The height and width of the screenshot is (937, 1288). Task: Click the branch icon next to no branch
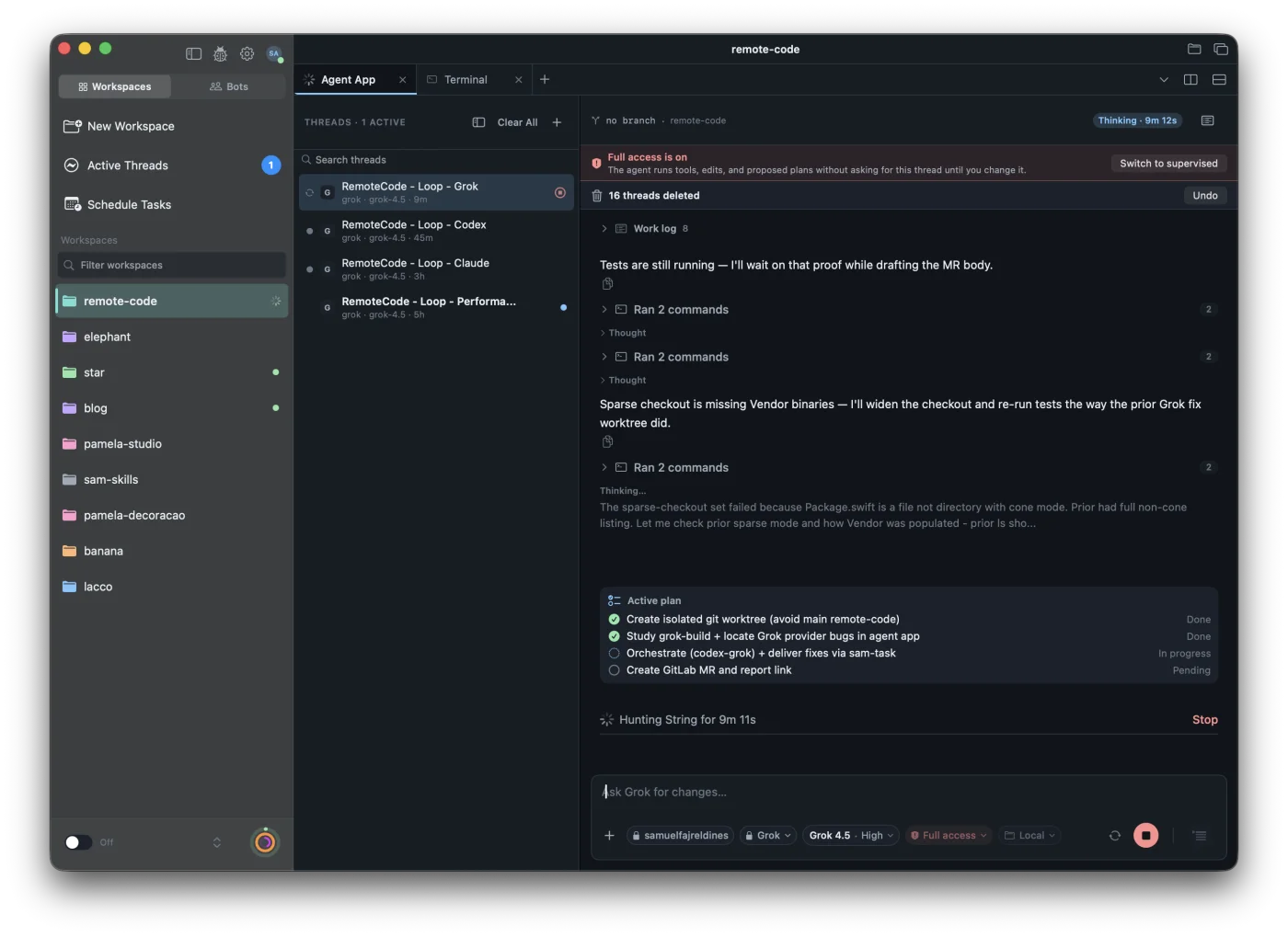tap(595, 120)
